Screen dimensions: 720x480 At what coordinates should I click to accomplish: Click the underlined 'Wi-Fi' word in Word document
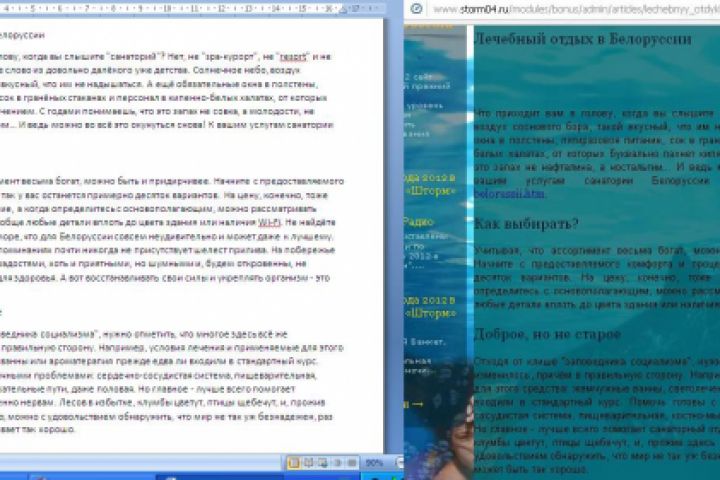click(269, 222)
